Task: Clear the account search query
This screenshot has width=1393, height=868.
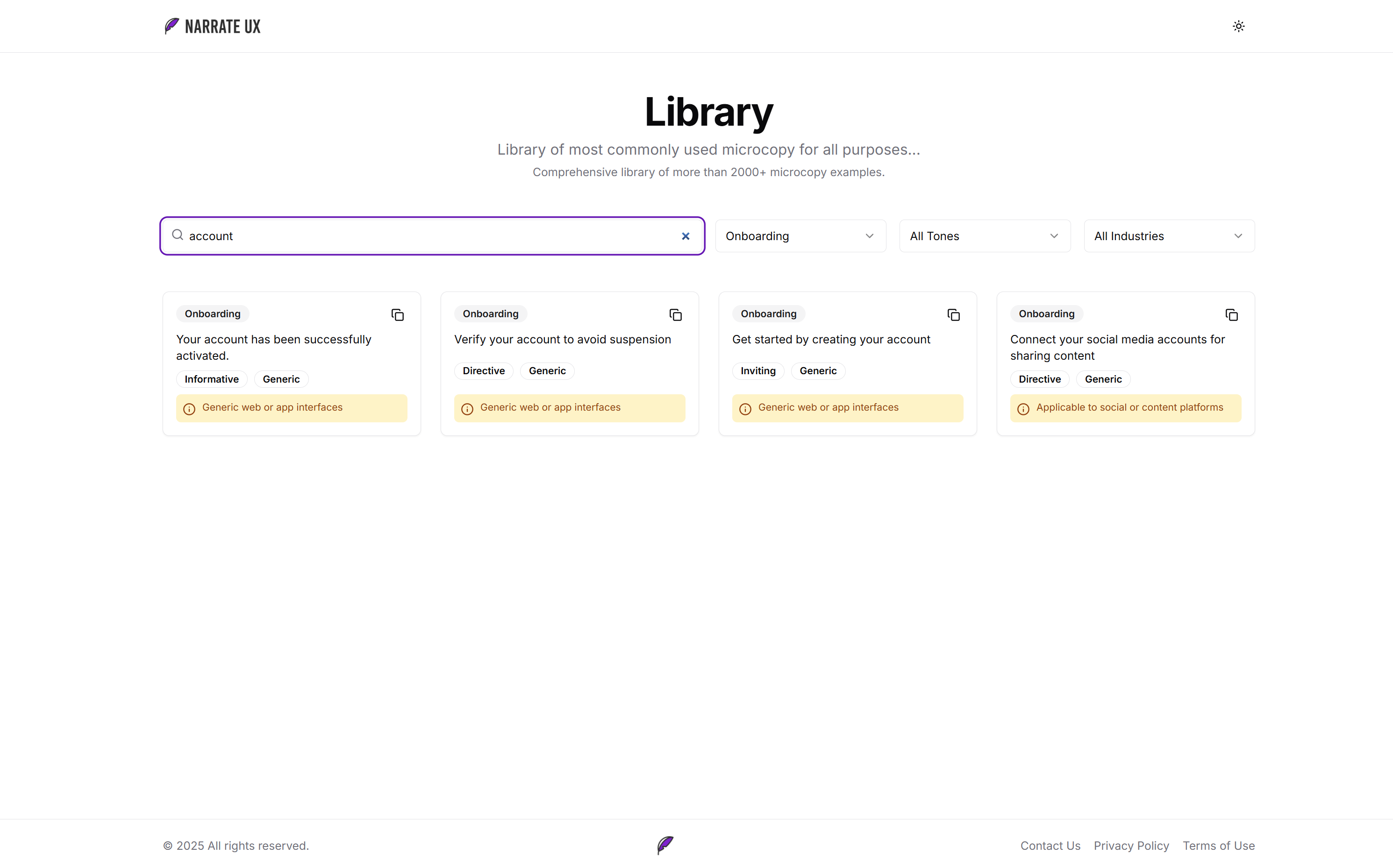Action: pyautogui.click(x=686, y=235)
